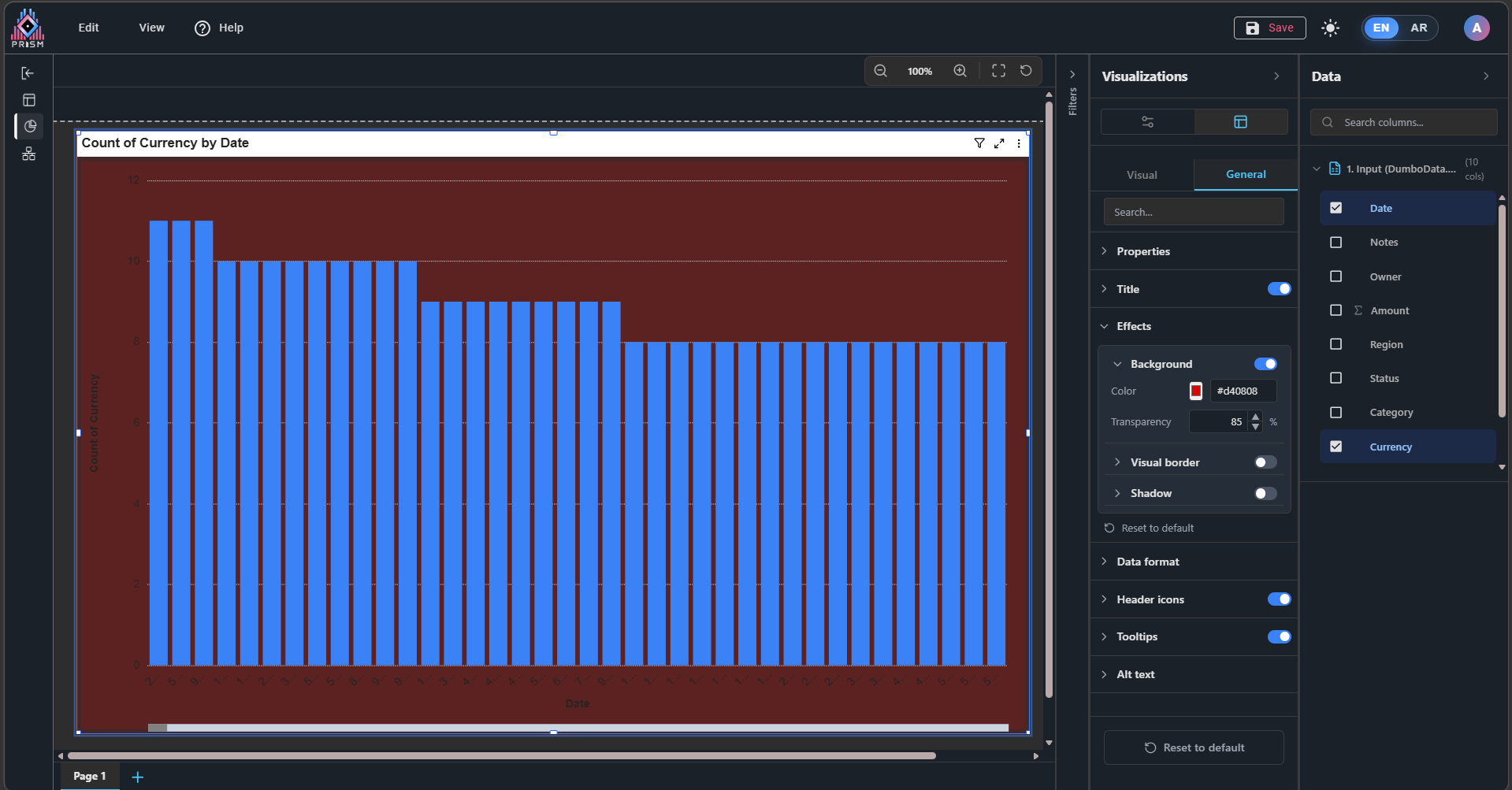Viewport: 1512px width, 790px height.
Task: Click the zoom in magnifier icon
Action: pyautogui.click(x=960, y=71)
